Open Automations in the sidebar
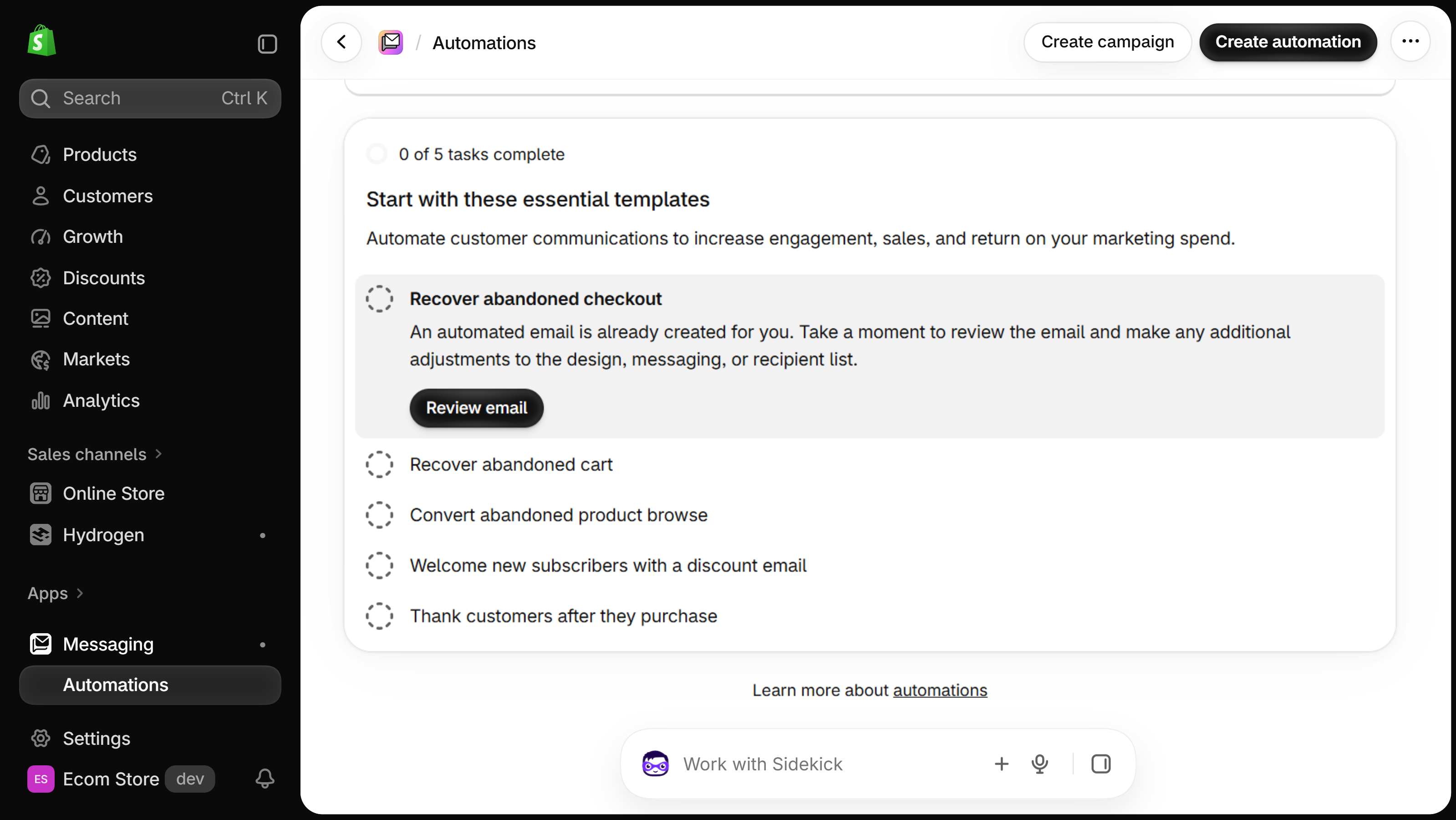This screenshot has height=820, width=1456. coord(150,685)
